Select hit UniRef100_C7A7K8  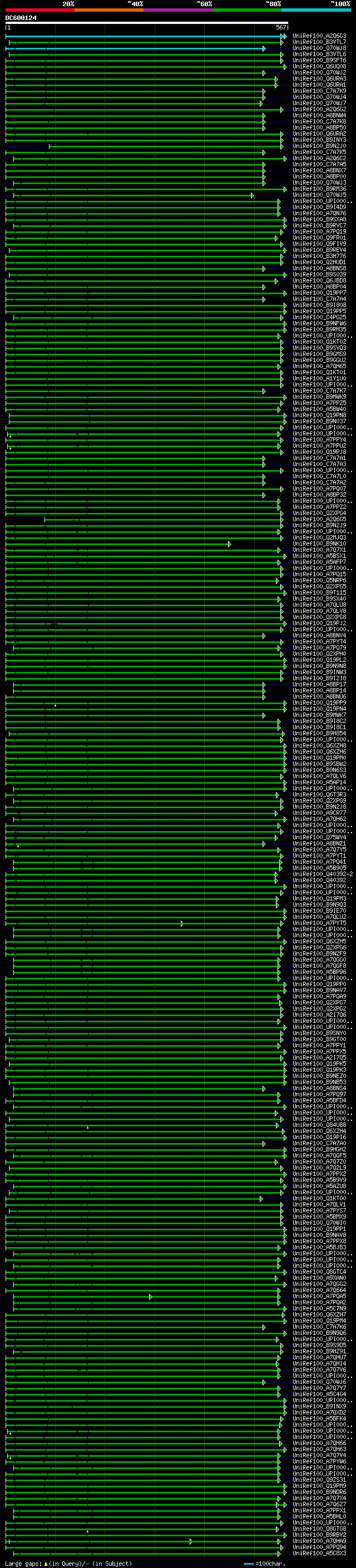(x=319, y=121)
